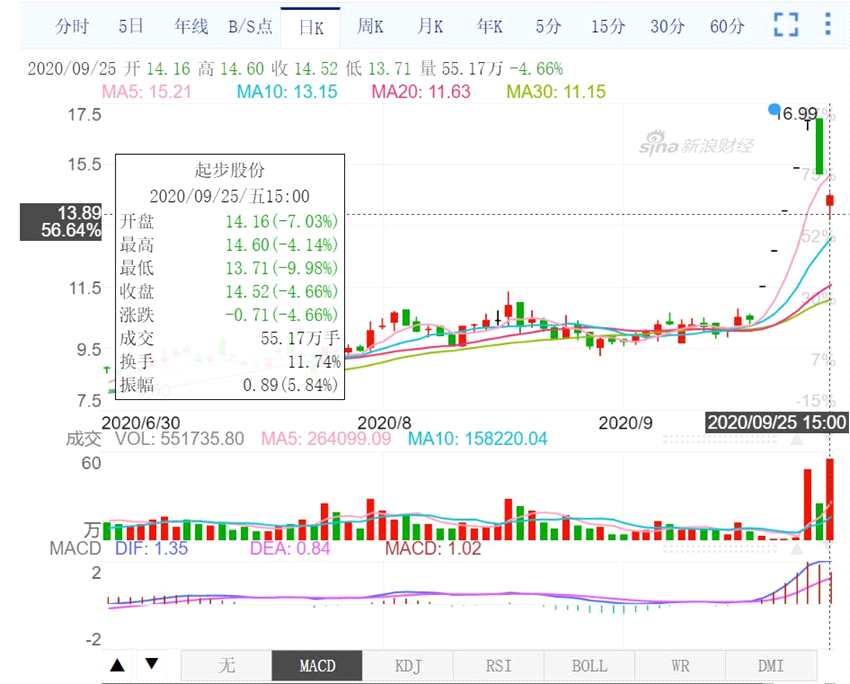Click the 振幅 0.89(5.84%) amplitude row
The height and width of the screenshot is (684, 850).
pyautogui.click(x=229, y=385)
